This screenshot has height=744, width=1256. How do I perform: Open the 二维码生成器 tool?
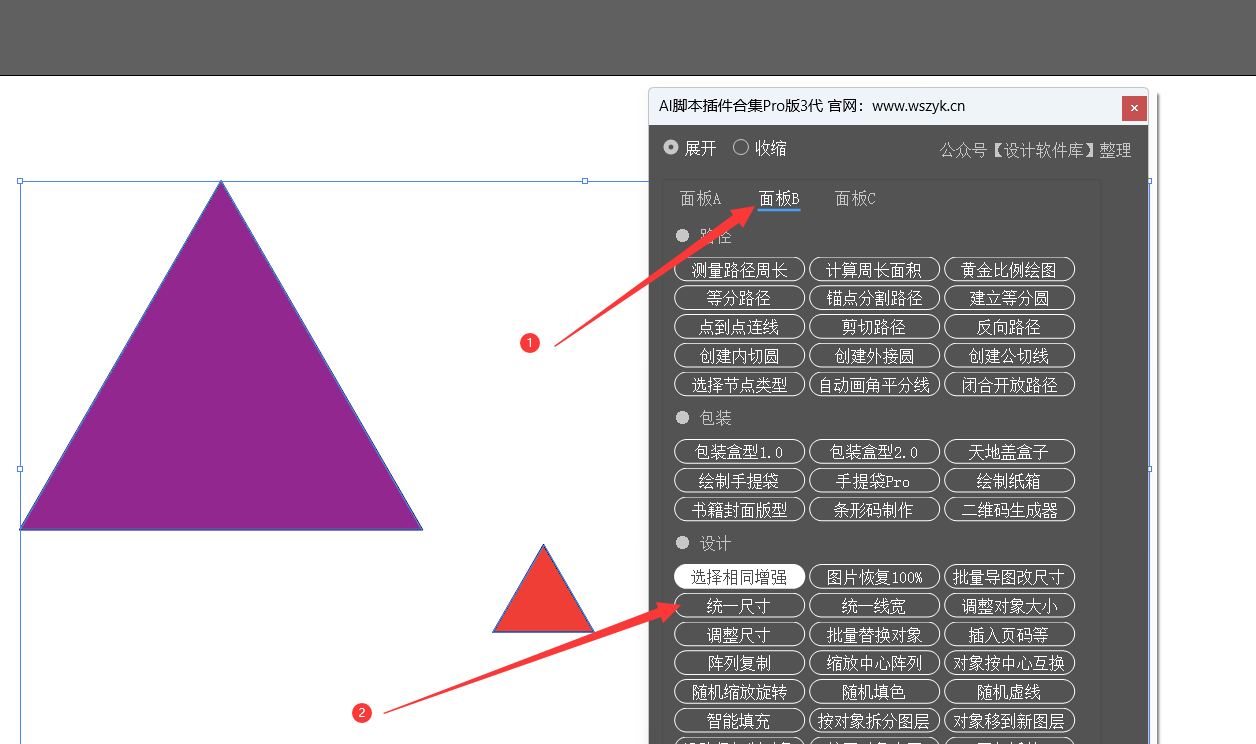click(x=1009, y=510)
